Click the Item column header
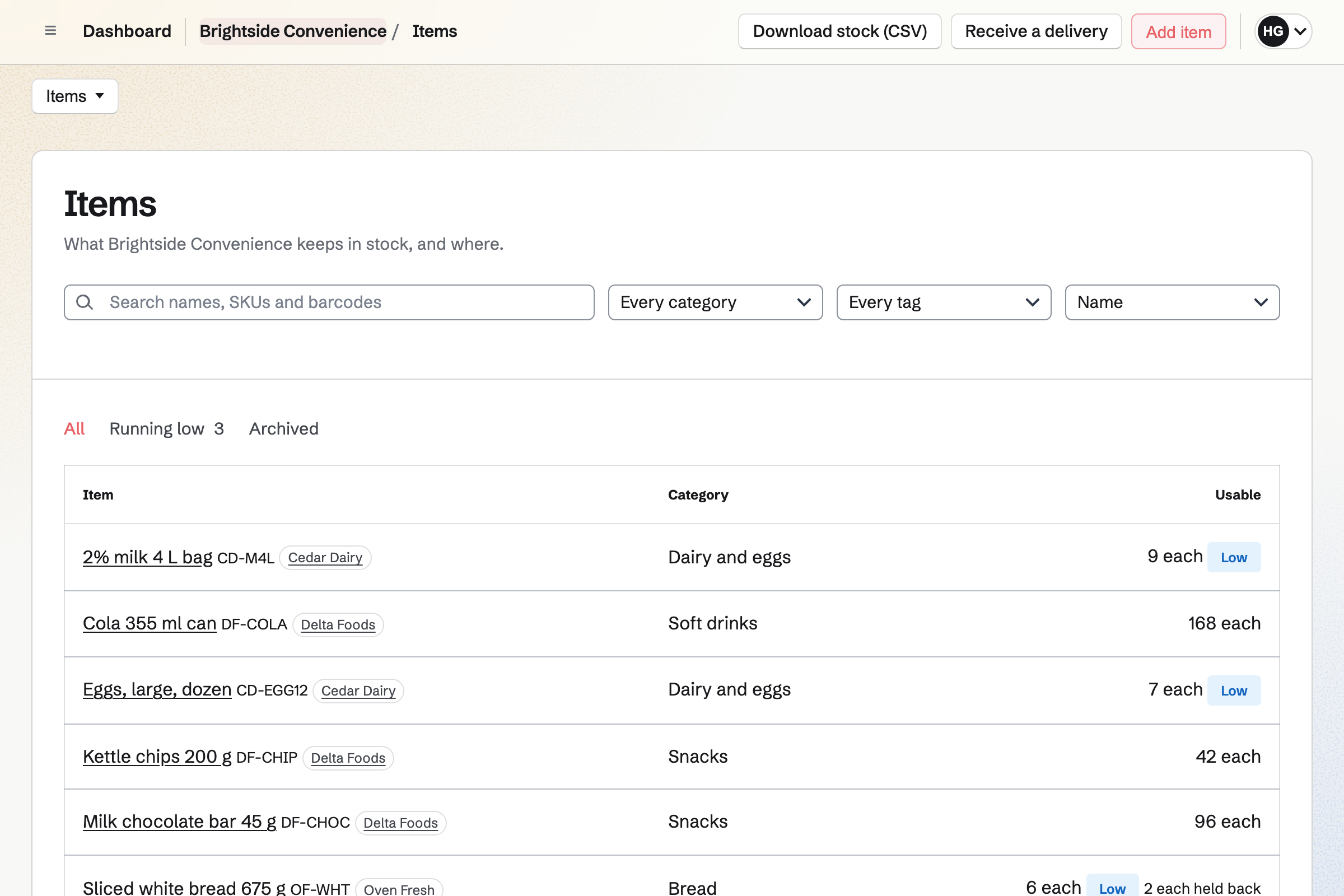This screenshot has width=1344, height=896. [x=99, y=494]
